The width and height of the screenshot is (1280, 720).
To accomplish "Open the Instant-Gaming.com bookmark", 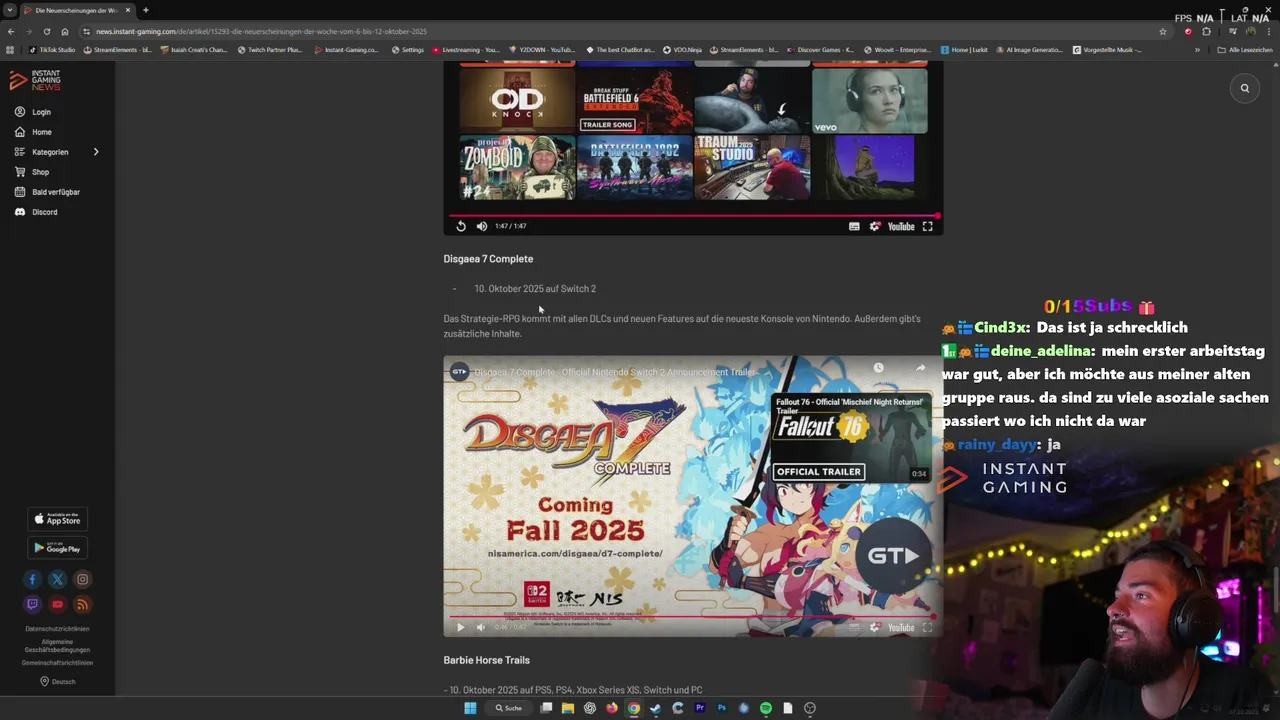I will click(x=347, y=49).
